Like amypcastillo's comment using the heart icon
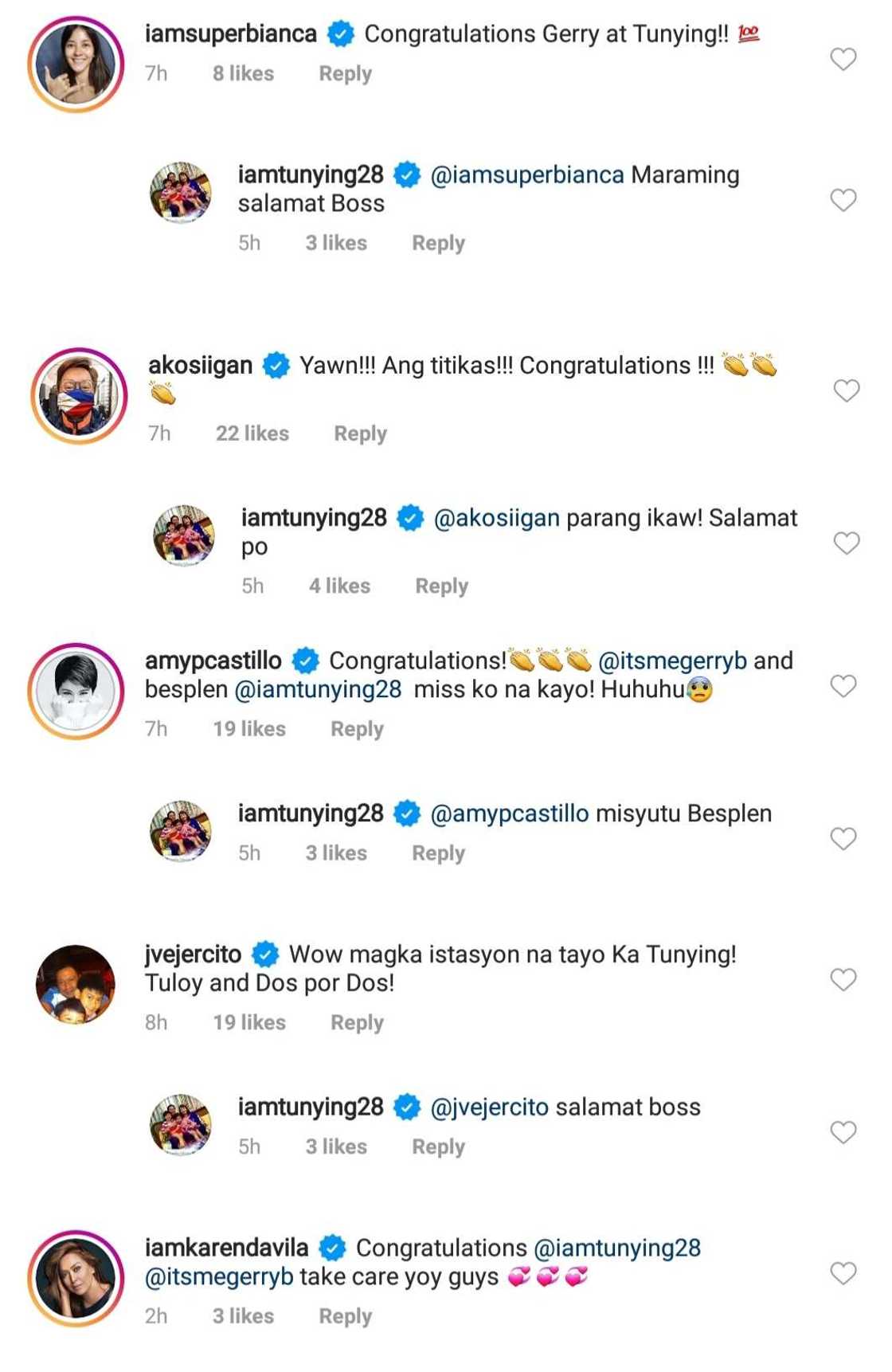Image resolution: width=892 pixels, height=1372 pixels. tap(842, 687)
